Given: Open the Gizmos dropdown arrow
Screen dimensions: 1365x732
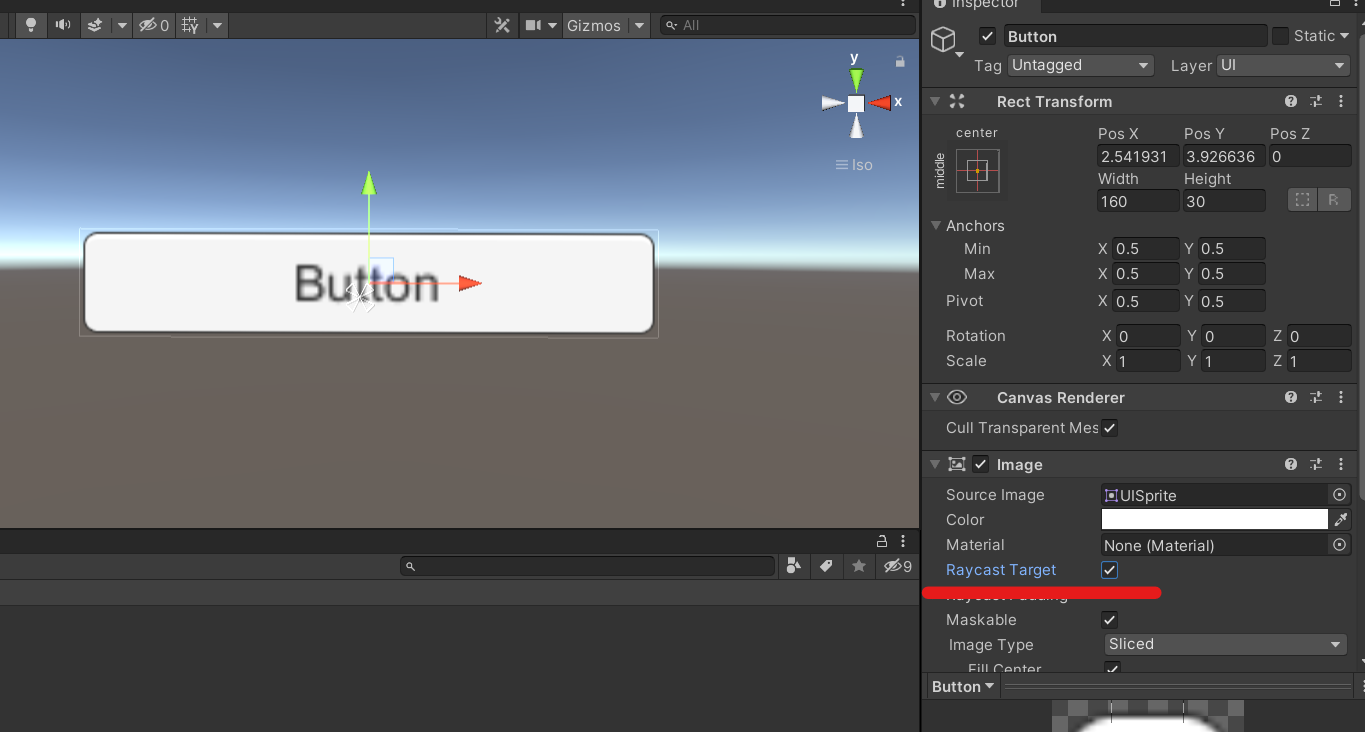Looking at the screenshot, I should coord(639,25).
